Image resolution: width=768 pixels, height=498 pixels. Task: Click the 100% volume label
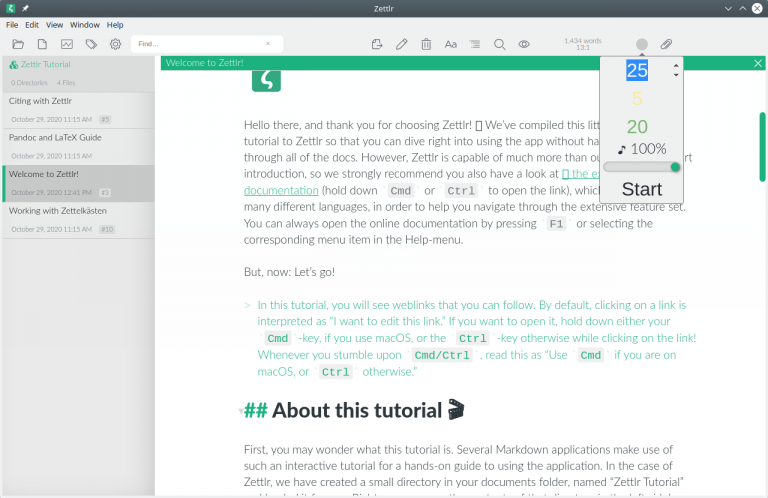click(648, 149)
